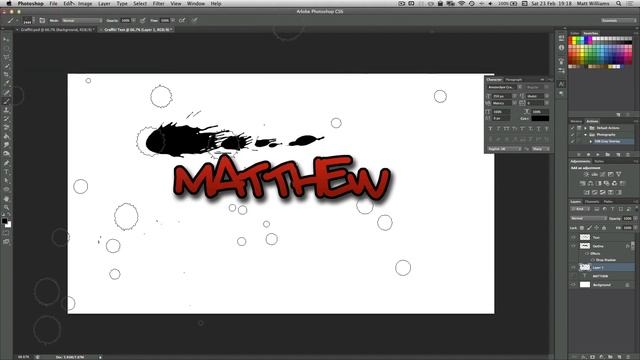
Task: Open the Color panel tab
Action: pyautogui.click(x=575, y=33)
